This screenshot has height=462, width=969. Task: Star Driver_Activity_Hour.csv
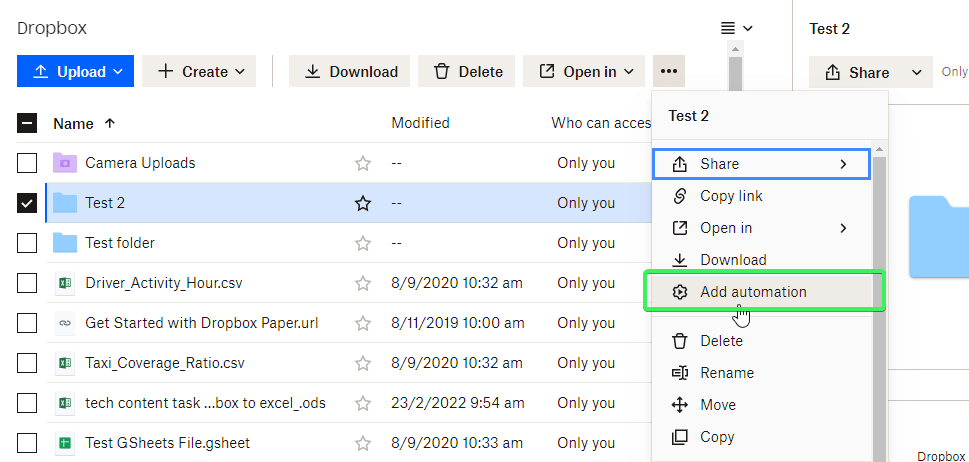[x=363, y=284]
